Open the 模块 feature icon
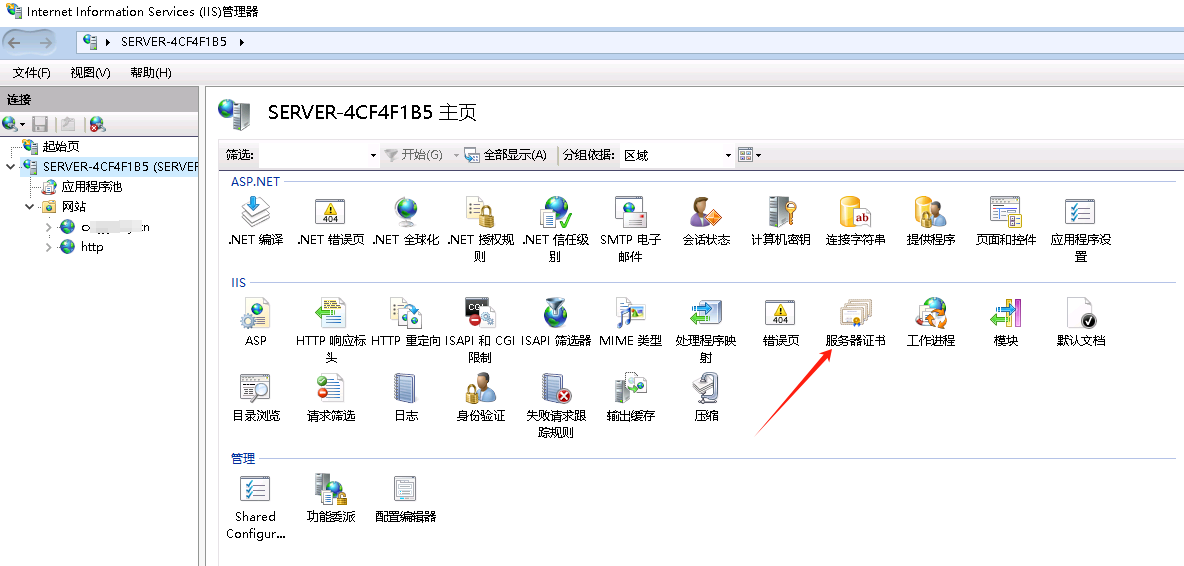Viewport: 1184px width, 566px height. (x=1006, y=312)
